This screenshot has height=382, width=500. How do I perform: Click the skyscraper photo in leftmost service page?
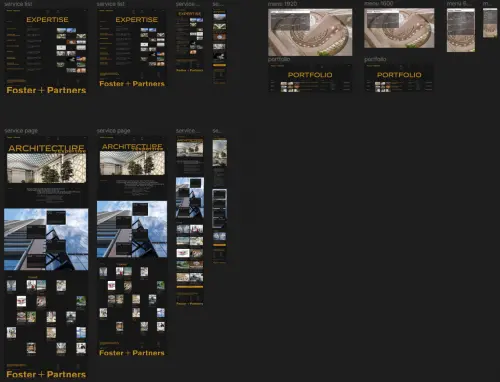tap(46, 239)
